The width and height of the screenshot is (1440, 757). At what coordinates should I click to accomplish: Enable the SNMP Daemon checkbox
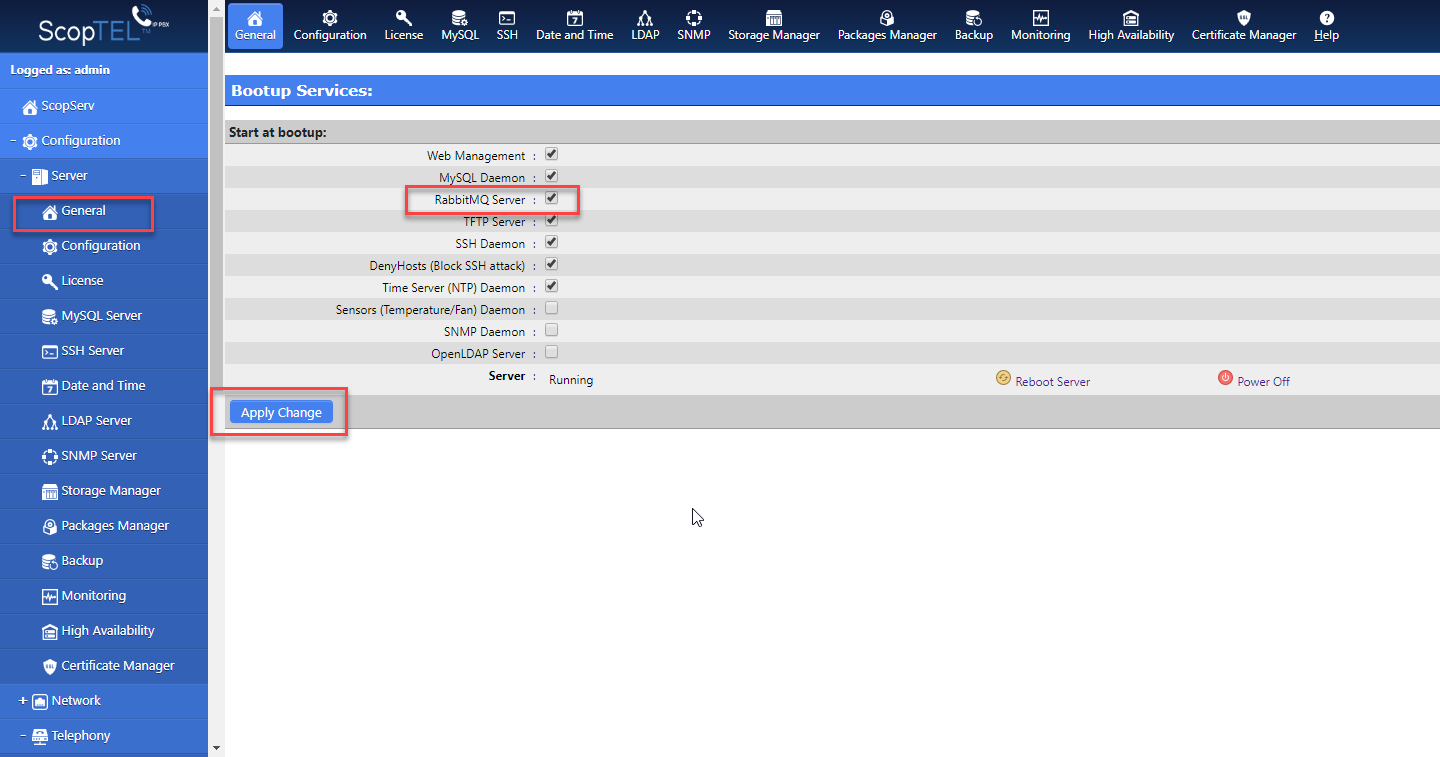click(x=551, y=331)
